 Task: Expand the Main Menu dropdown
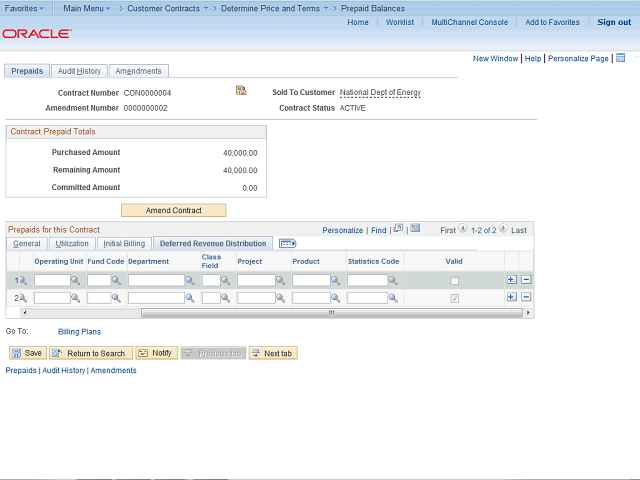(x=87, y=8)
